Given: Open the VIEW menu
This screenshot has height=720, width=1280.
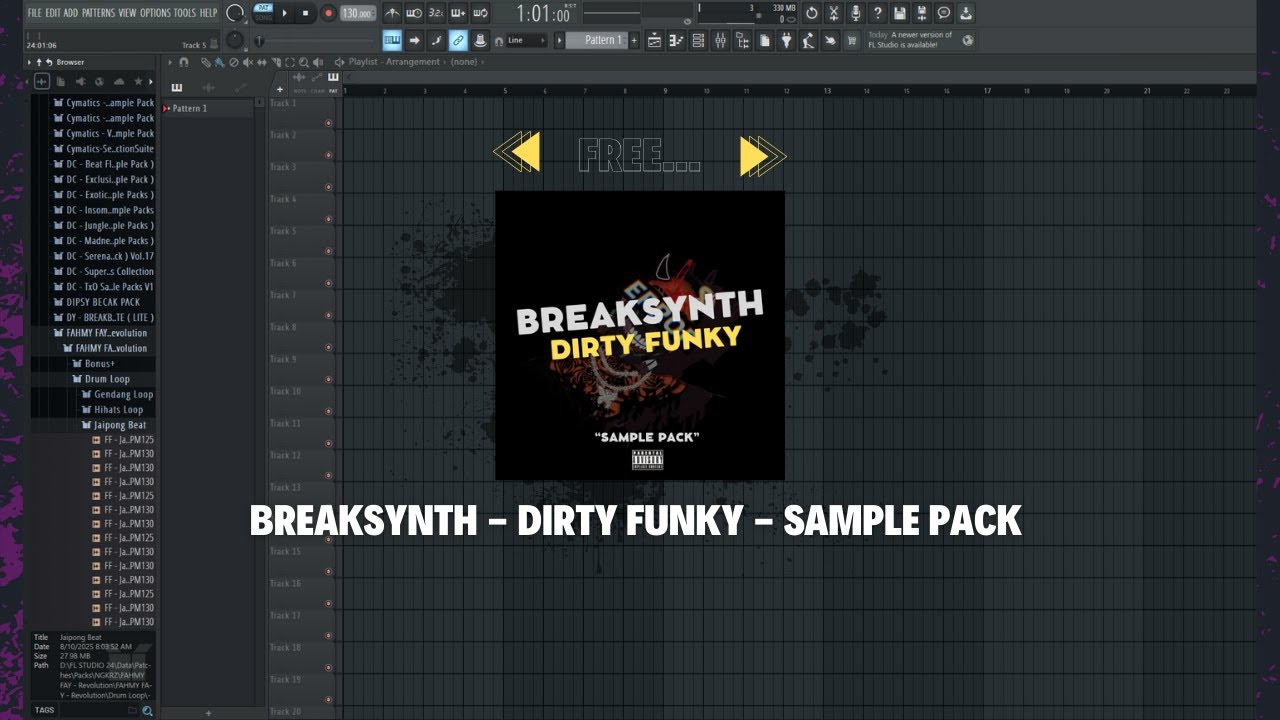Looking at the screenshot, I should [x=127, y=13].
